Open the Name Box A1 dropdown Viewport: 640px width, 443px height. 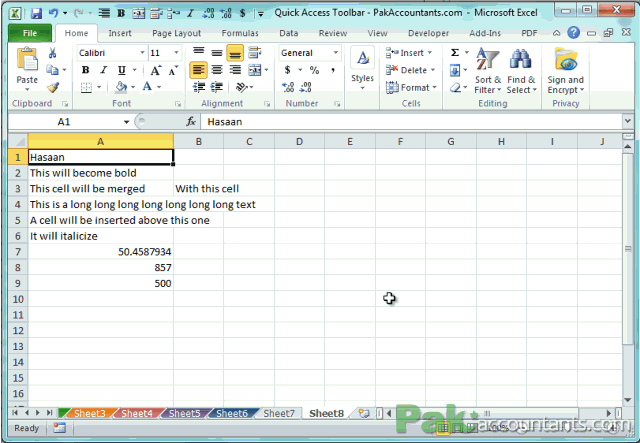tap(127, 122)
